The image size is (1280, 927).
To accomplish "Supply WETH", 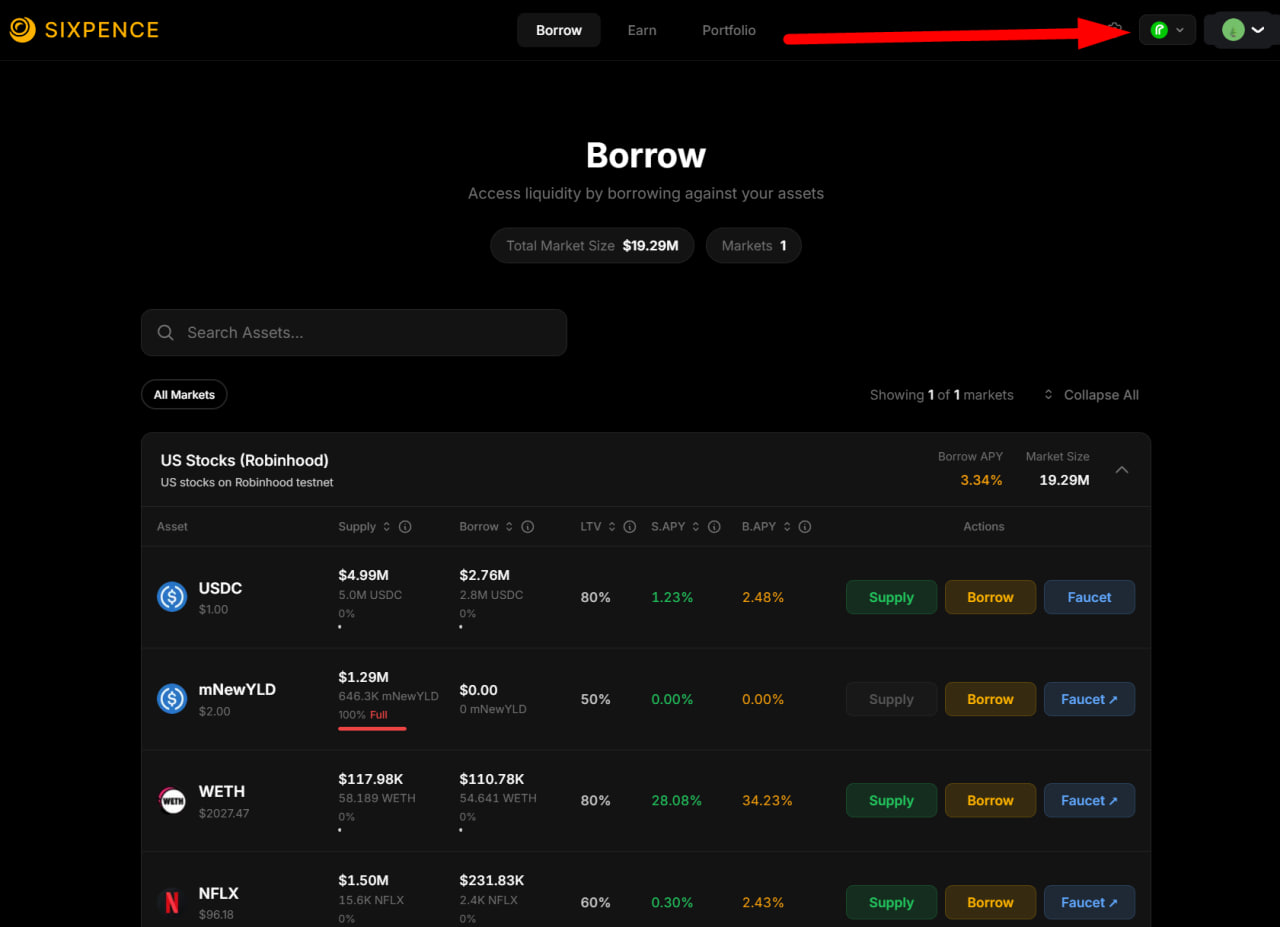I will 891,800.
